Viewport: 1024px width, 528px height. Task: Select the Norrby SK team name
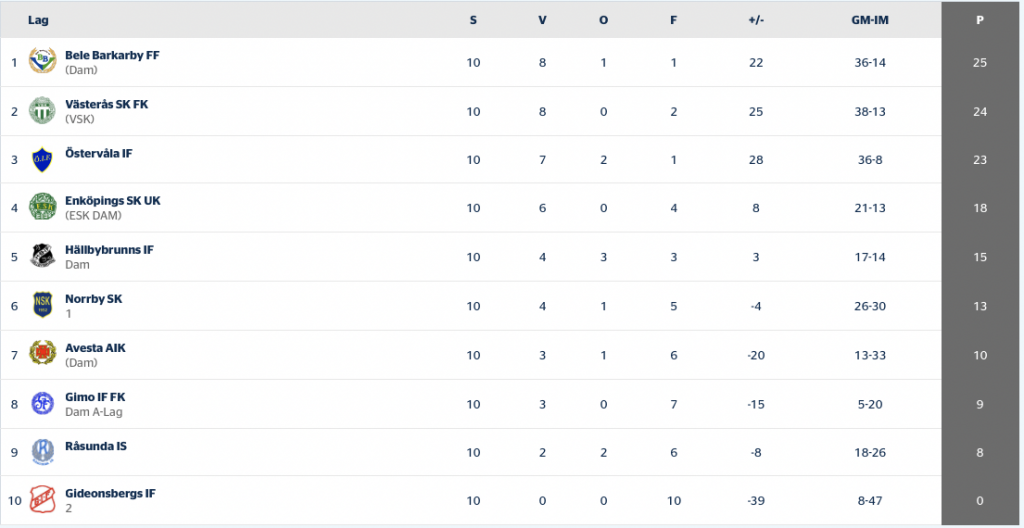tap(93, 299)
